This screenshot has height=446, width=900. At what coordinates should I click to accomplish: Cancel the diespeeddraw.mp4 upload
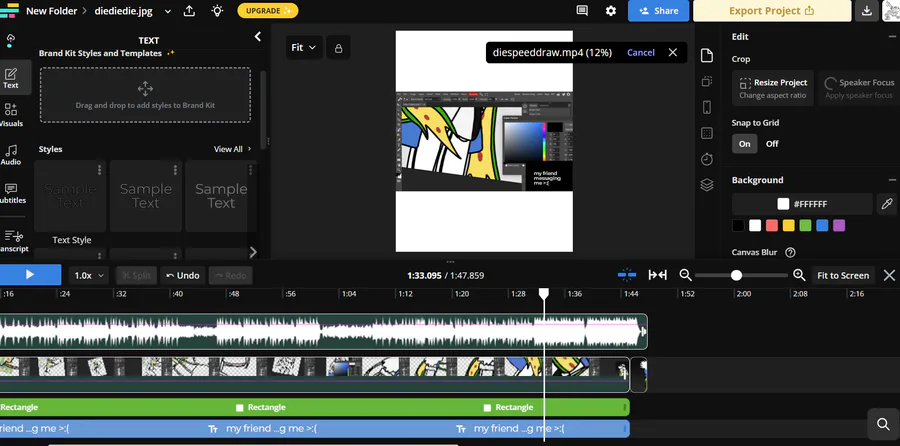(x=641, y=52)
